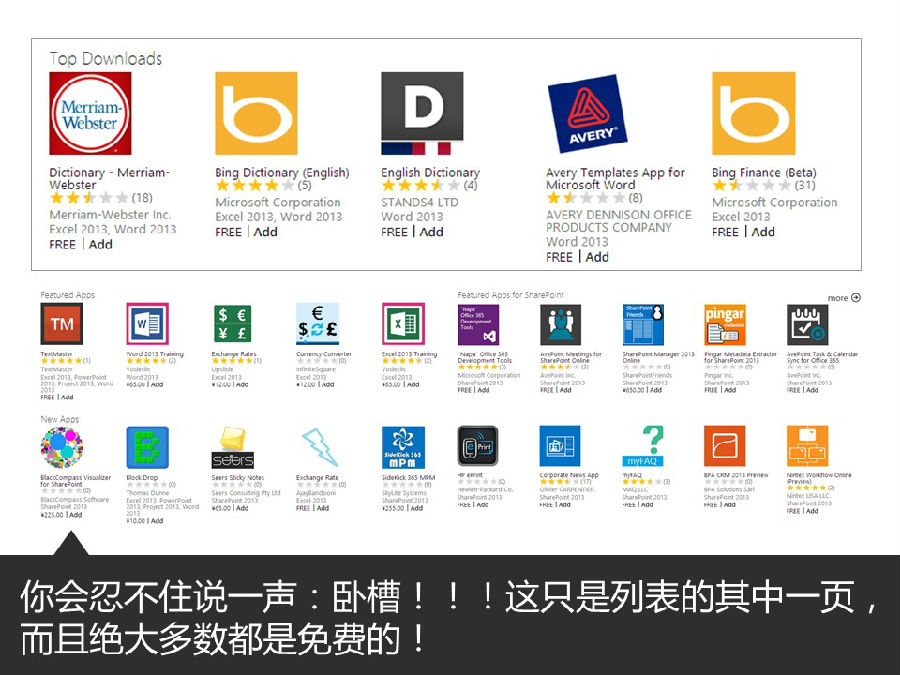Click the star rating of Dictionary - Merriam-Webster
This screenshot has width=900, height=675.
[x=89, y=198]
